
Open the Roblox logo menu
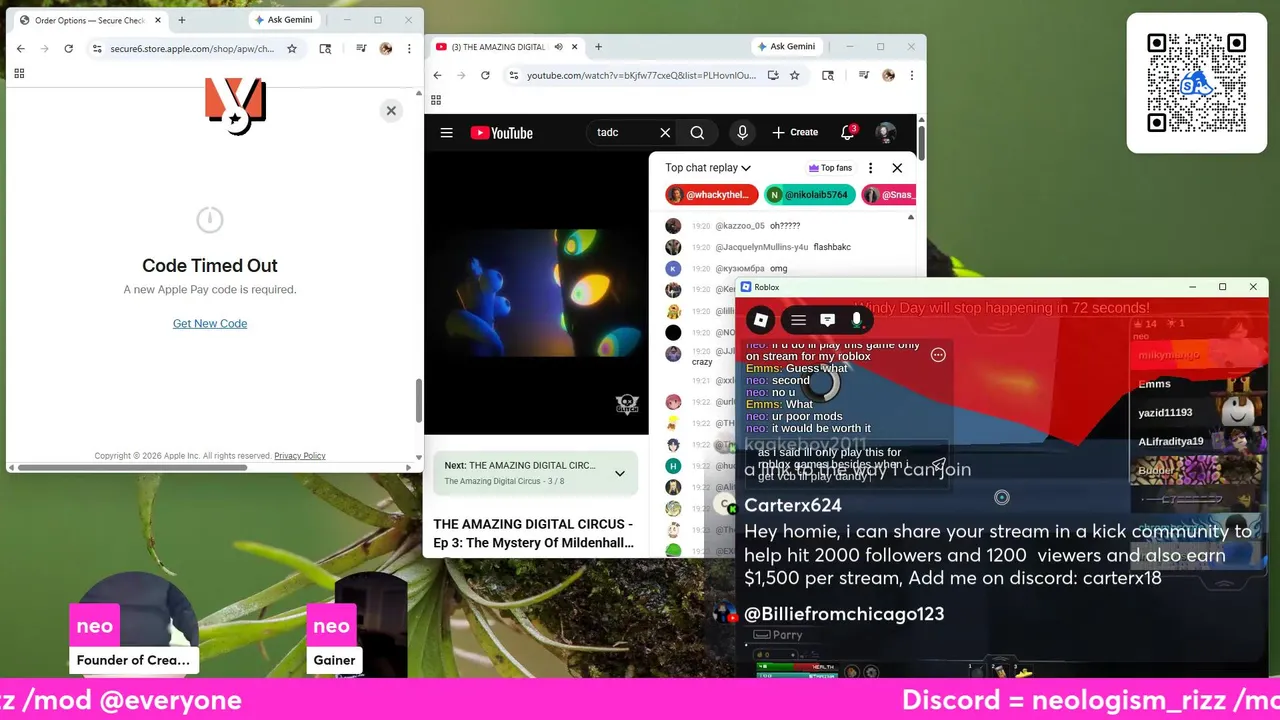point(761,320)
